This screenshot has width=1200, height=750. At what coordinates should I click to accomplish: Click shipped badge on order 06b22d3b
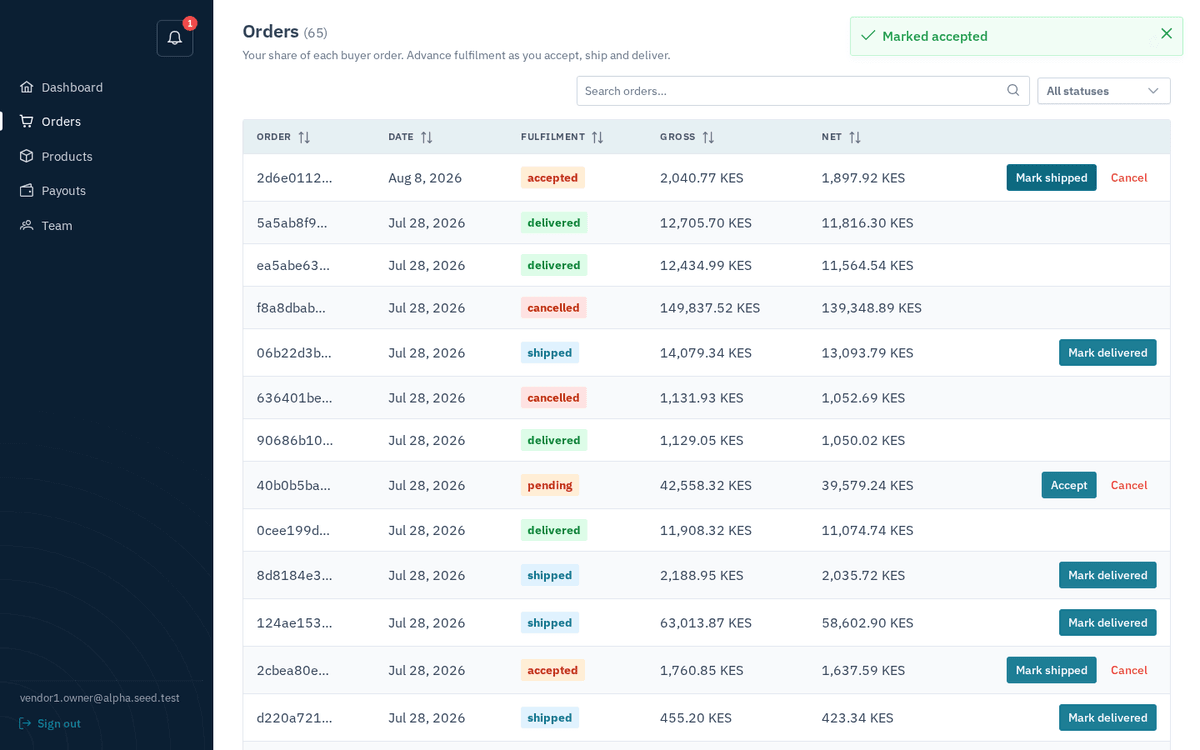point(550,352)
